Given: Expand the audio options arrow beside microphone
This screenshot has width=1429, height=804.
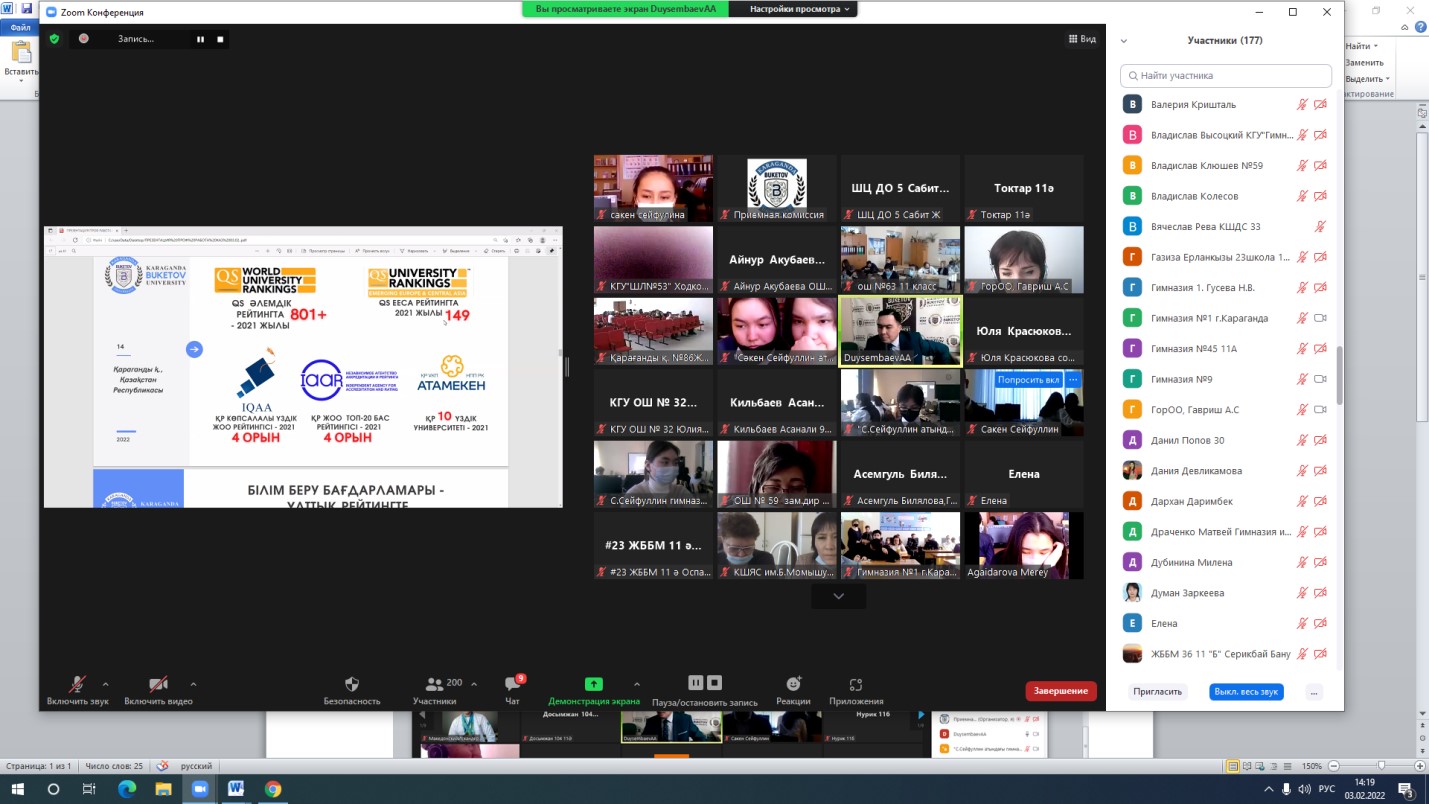Looking at the screenshot, I should tap(105, 684).
